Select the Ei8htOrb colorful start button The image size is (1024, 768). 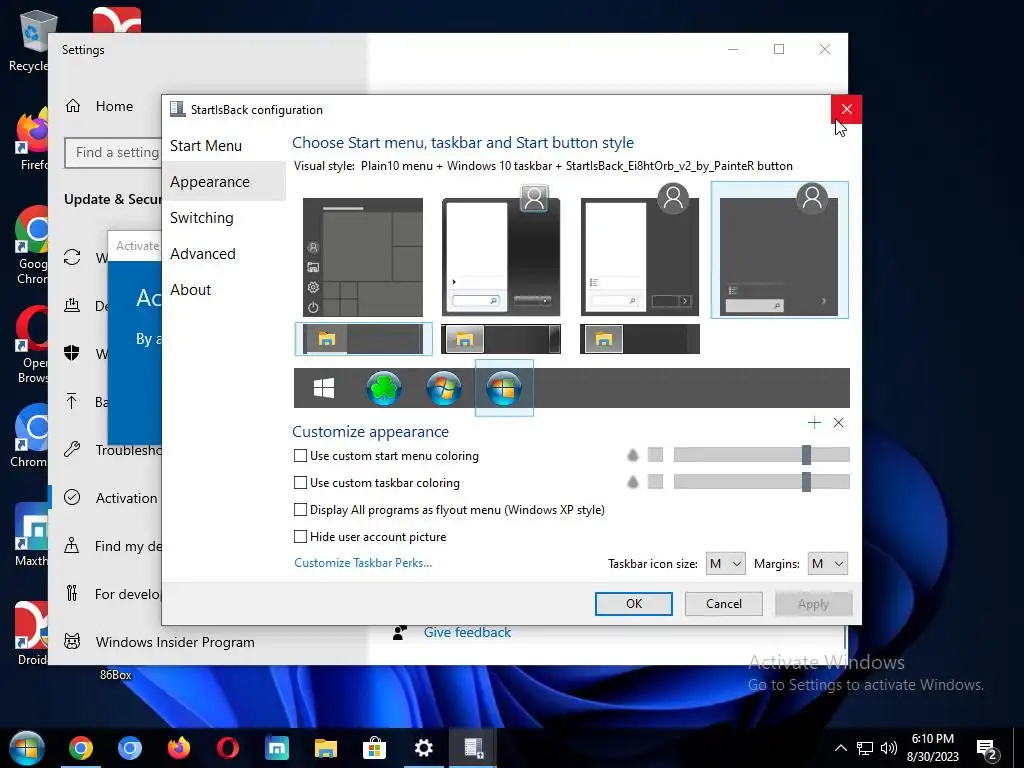[504, 388]
